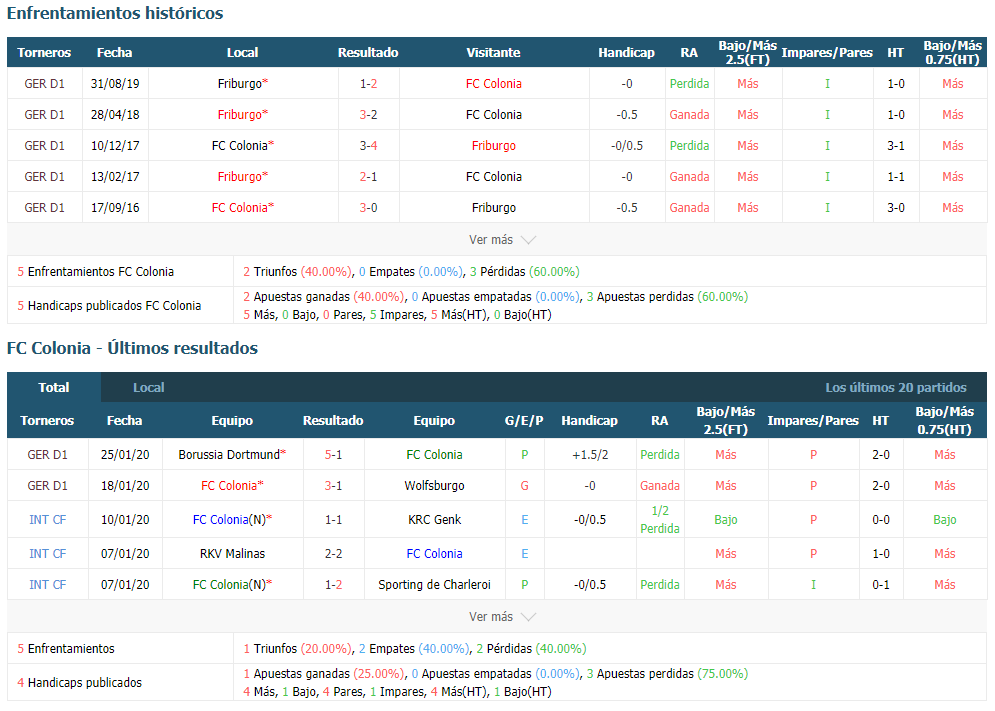This screenshot has height=711, width=995.
Task: Open FC Colonia local team in the 17/09/16 row
Action: [242, 208]
